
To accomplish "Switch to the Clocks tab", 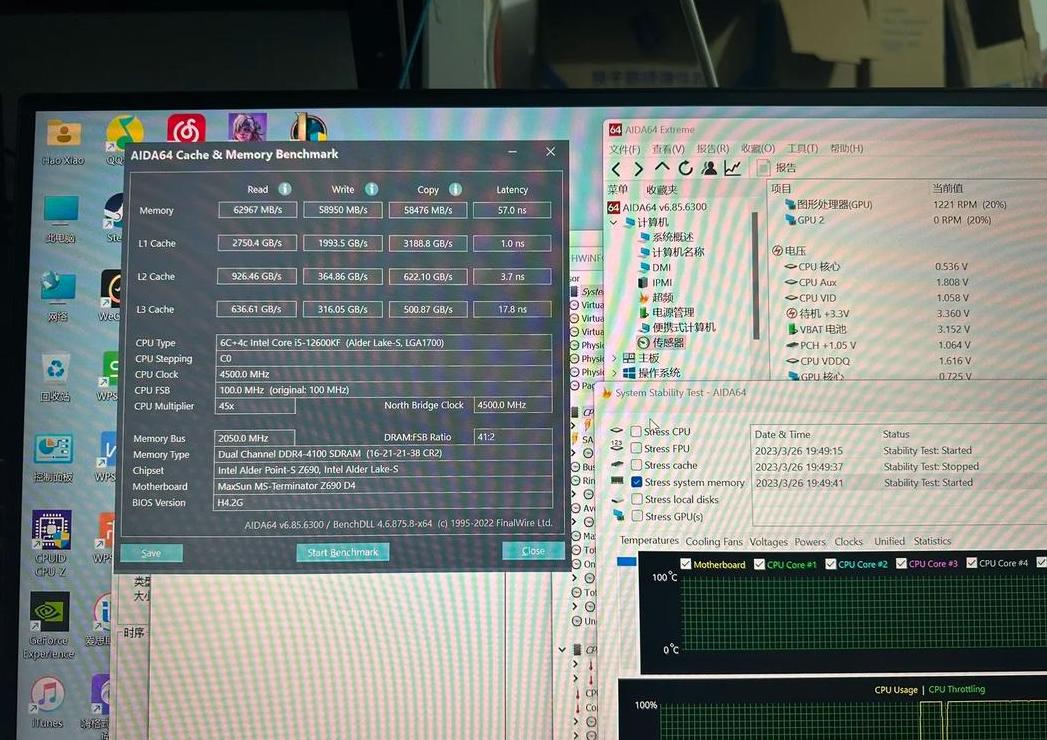I will [849, 542].
